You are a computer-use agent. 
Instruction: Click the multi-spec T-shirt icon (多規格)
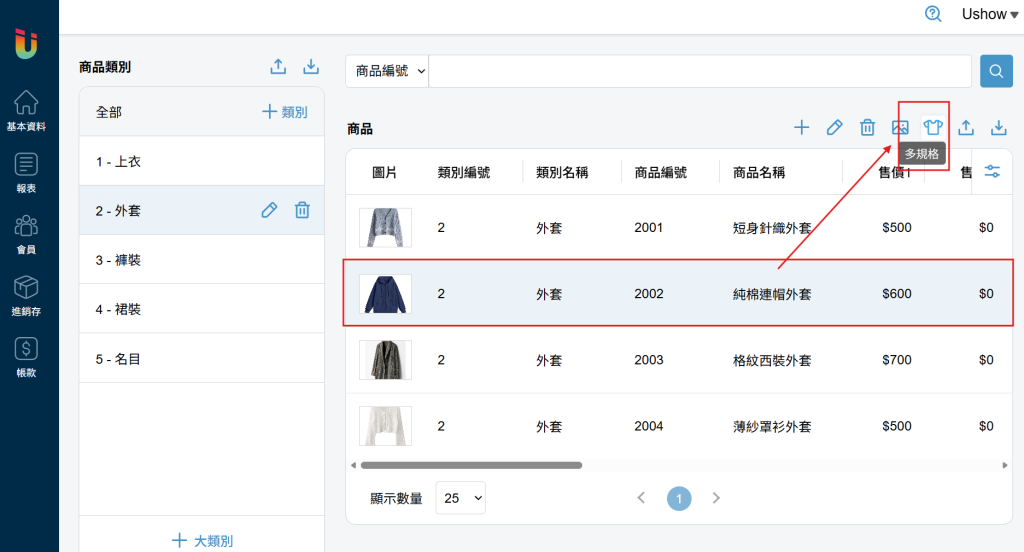[933, 127]
